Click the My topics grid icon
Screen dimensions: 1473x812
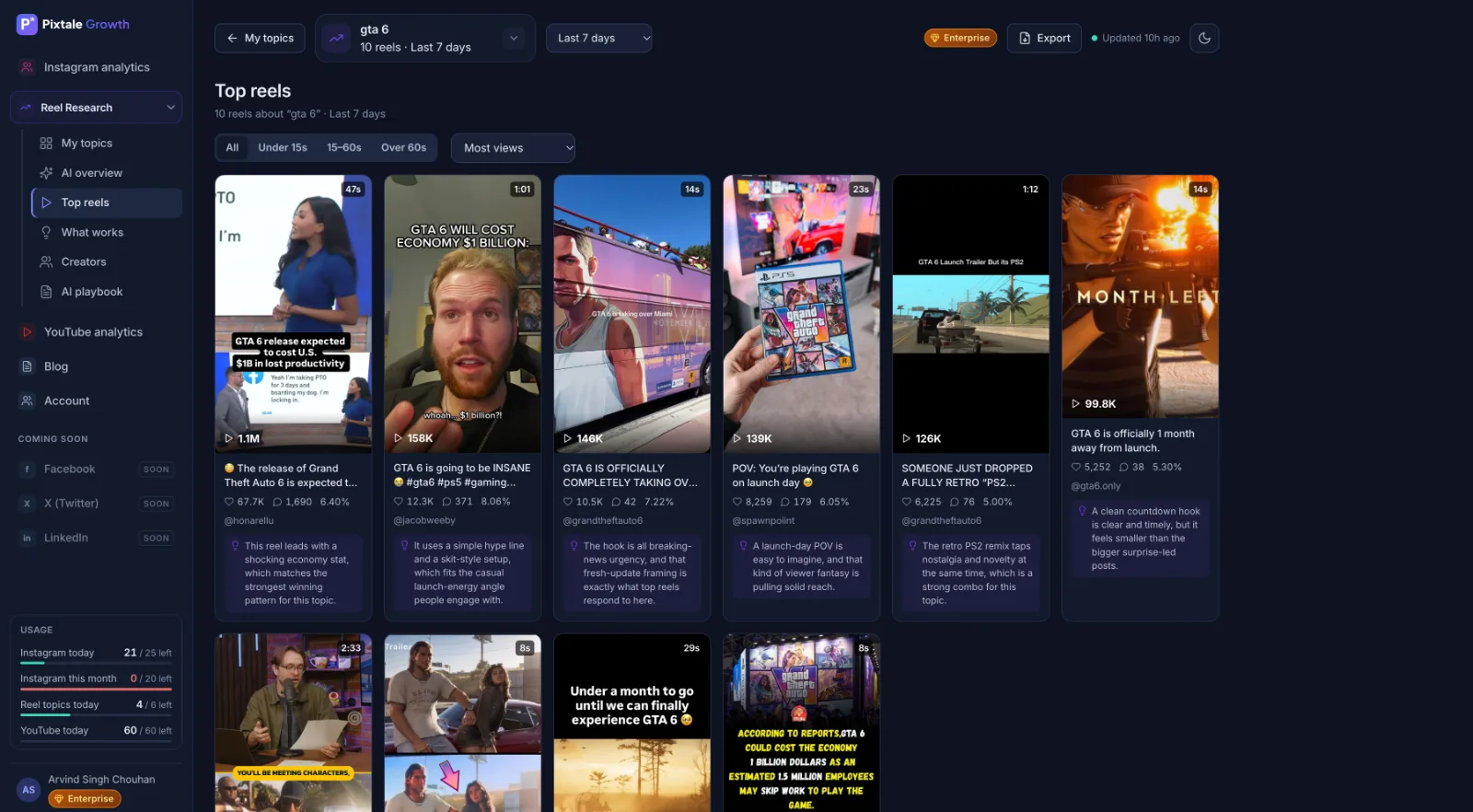[46, 144]
